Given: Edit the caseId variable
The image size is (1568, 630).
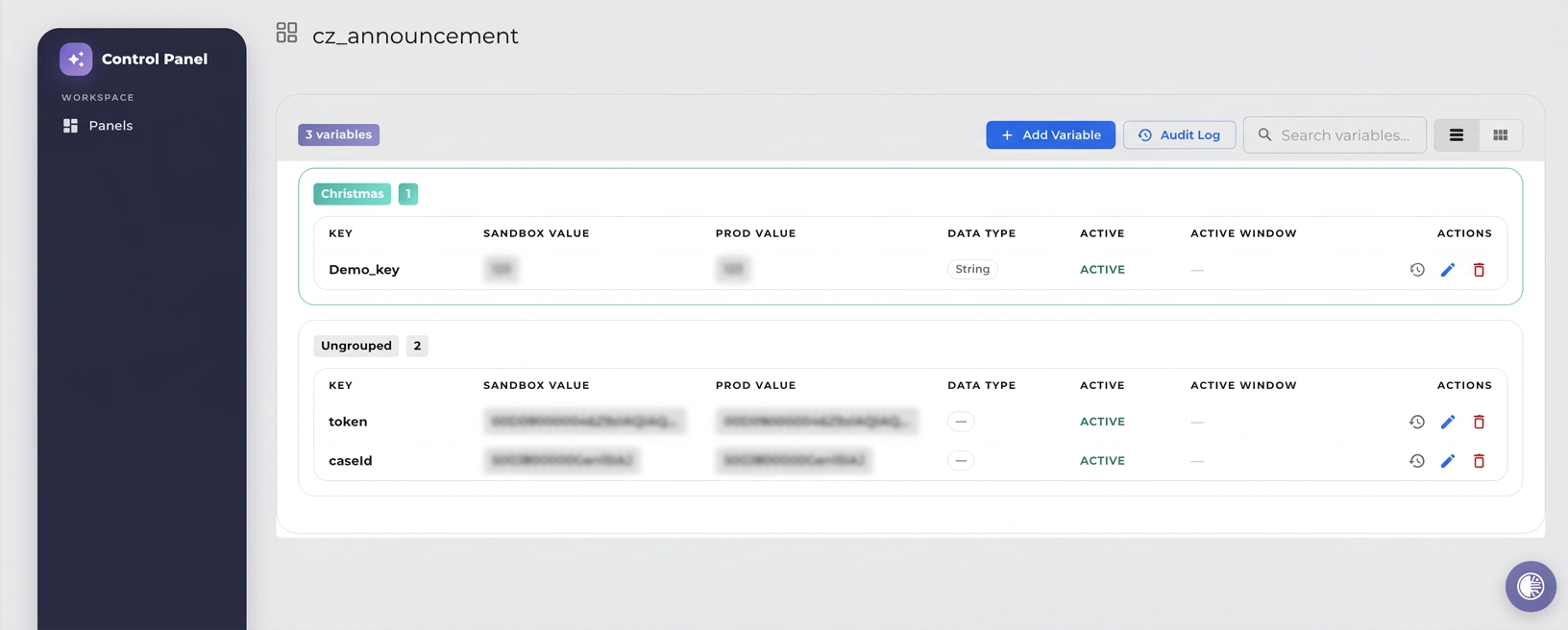Looking at the screenshot, I should pos(1448,461).
